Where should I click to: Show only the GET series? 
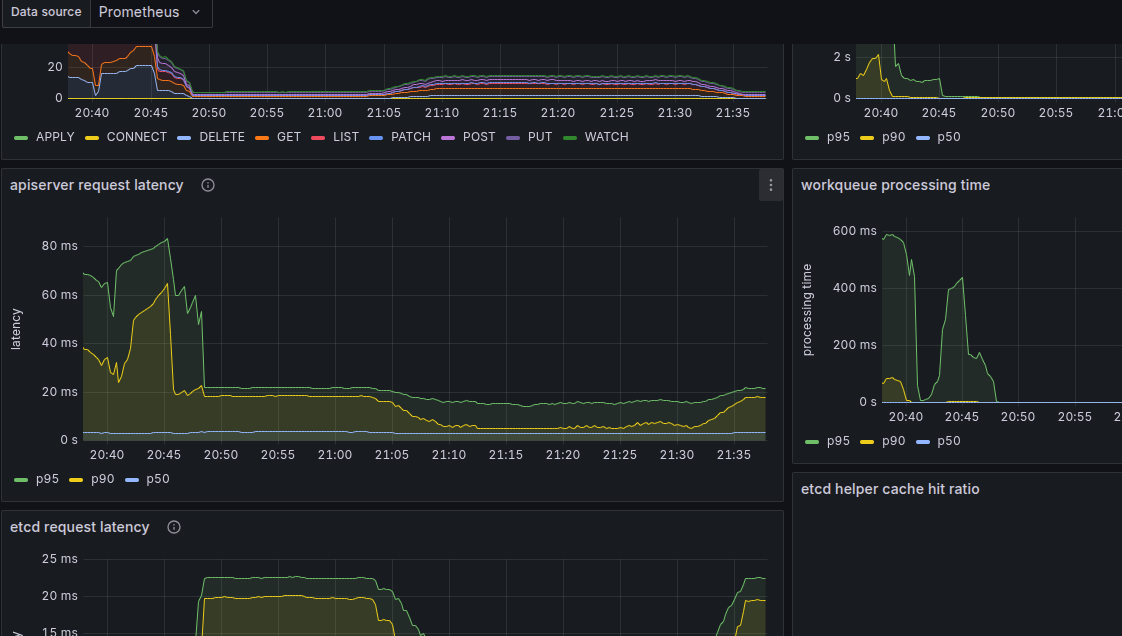pyautogui.click(x=288, y=137)
